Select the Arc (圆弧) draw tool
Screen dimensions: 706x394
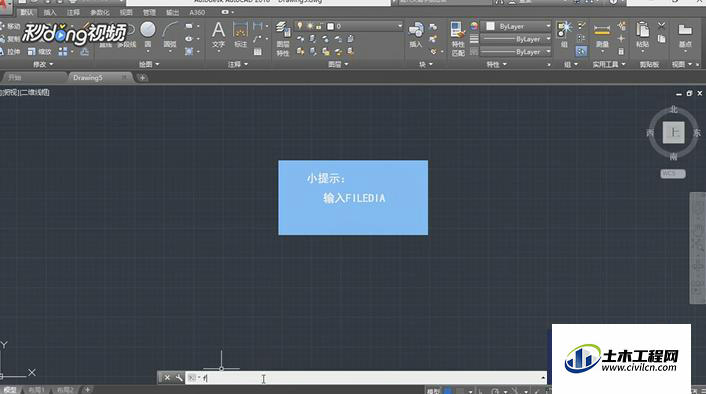tap(170, 35)
